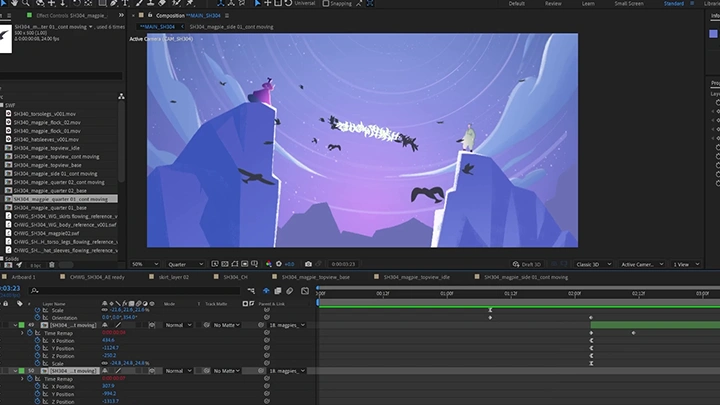This screenshot has height=405, width=720.
Task: Select the Brush tool in toolbar
Action: pos(139,3)
